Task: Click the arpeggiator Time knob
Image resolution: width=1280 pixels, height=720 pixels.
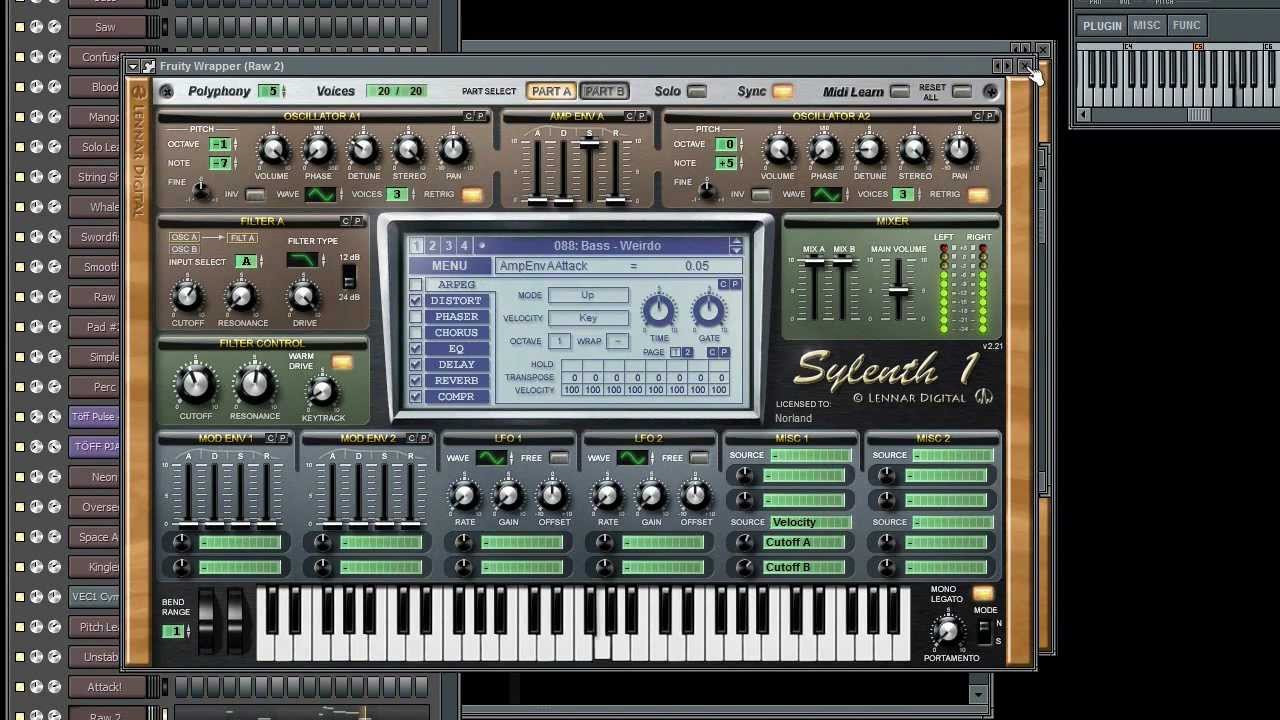Action: 658,313
